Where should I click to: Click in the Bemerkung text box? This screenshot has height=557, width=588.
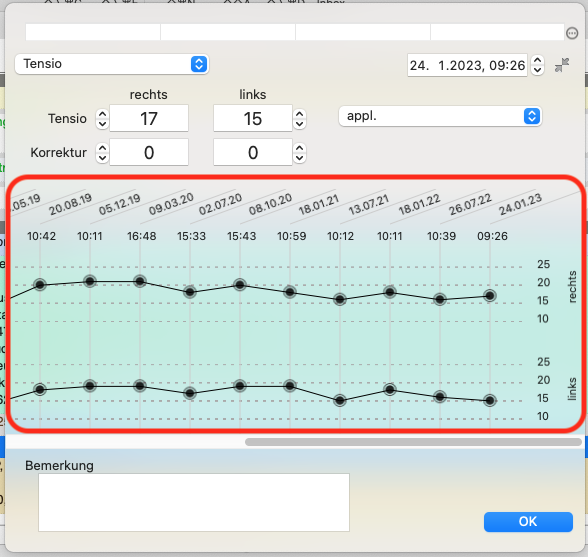tap(194, 502)
